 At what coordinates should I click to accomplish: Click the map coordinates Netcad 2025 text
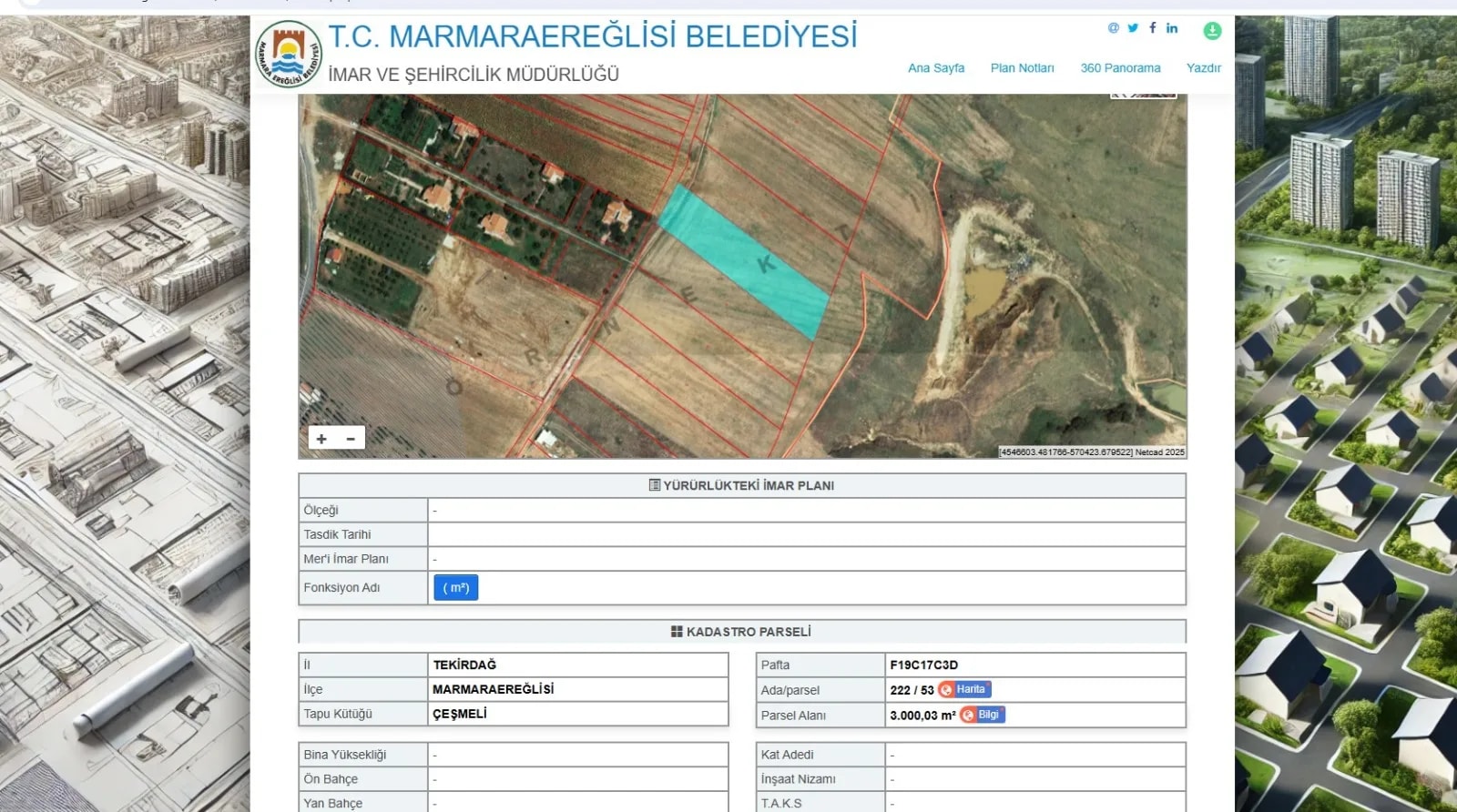click(1092, 452)
